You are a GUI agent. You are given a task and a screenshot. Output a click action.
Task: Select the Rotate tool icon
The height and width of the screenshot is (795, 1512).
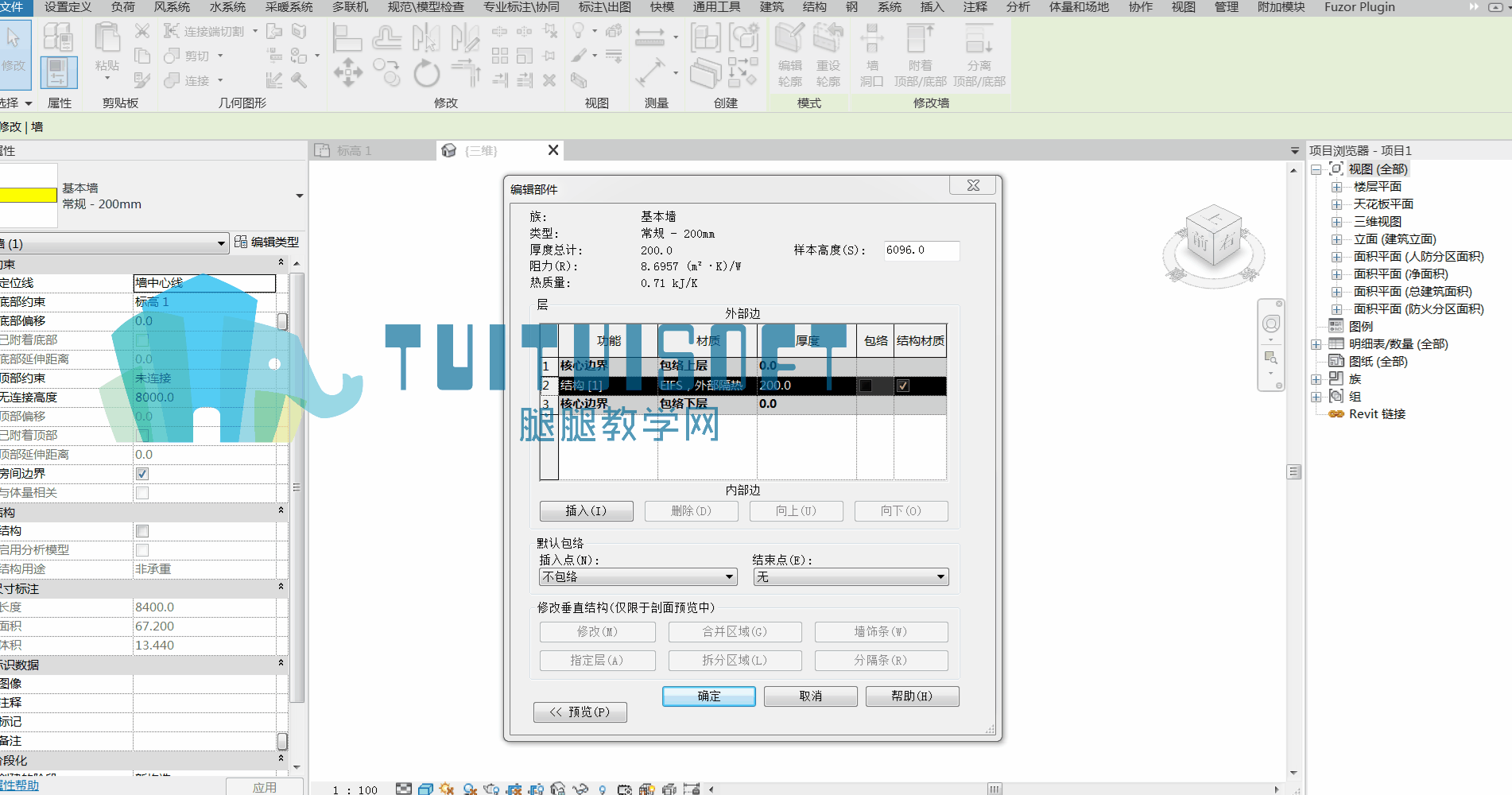pyautogui.click(x=426, y=72)
